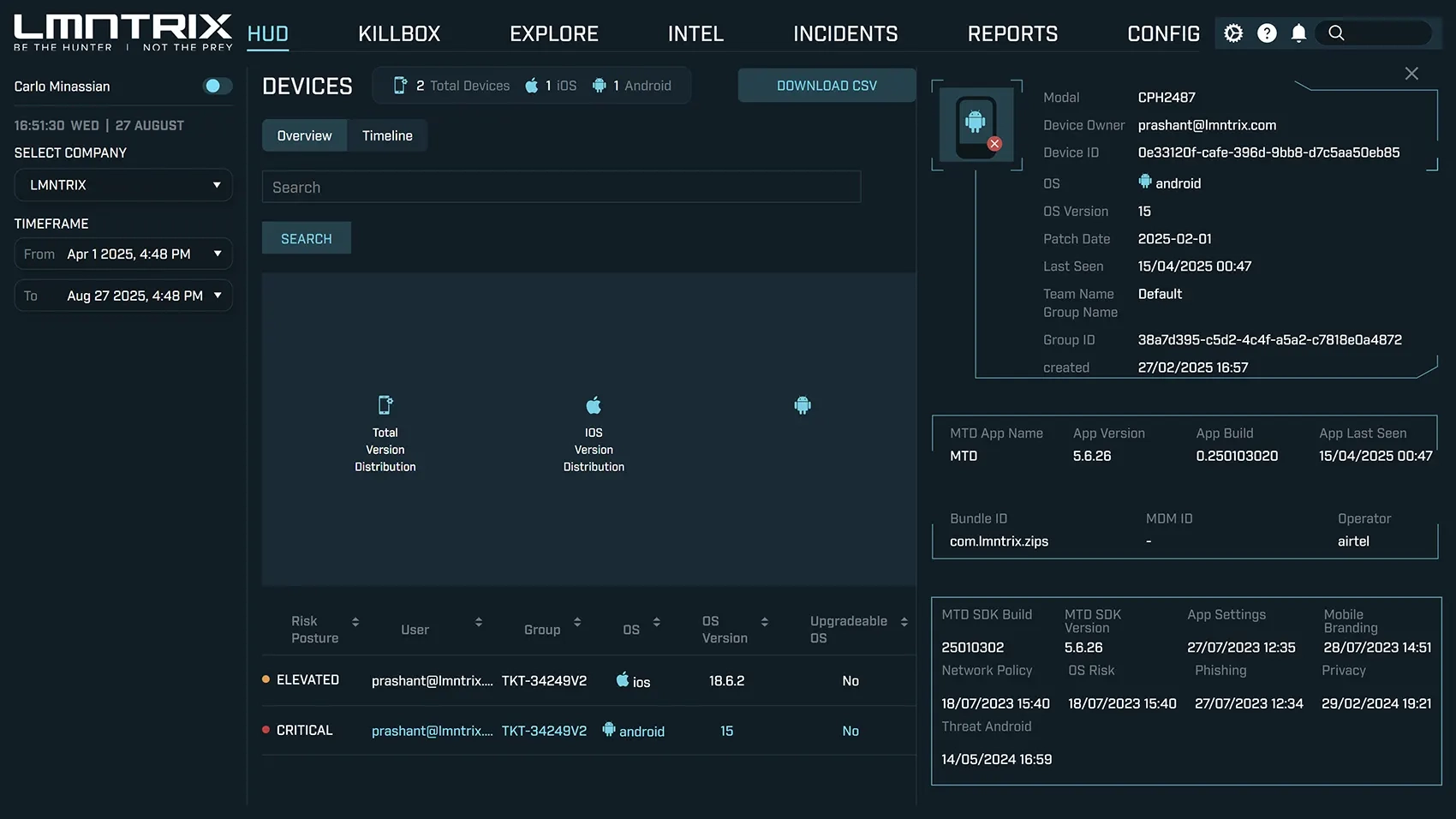The image size is (1456, 819).
Task: Click the iOS Version Distribution Apple icon
Action: [594, 404]
